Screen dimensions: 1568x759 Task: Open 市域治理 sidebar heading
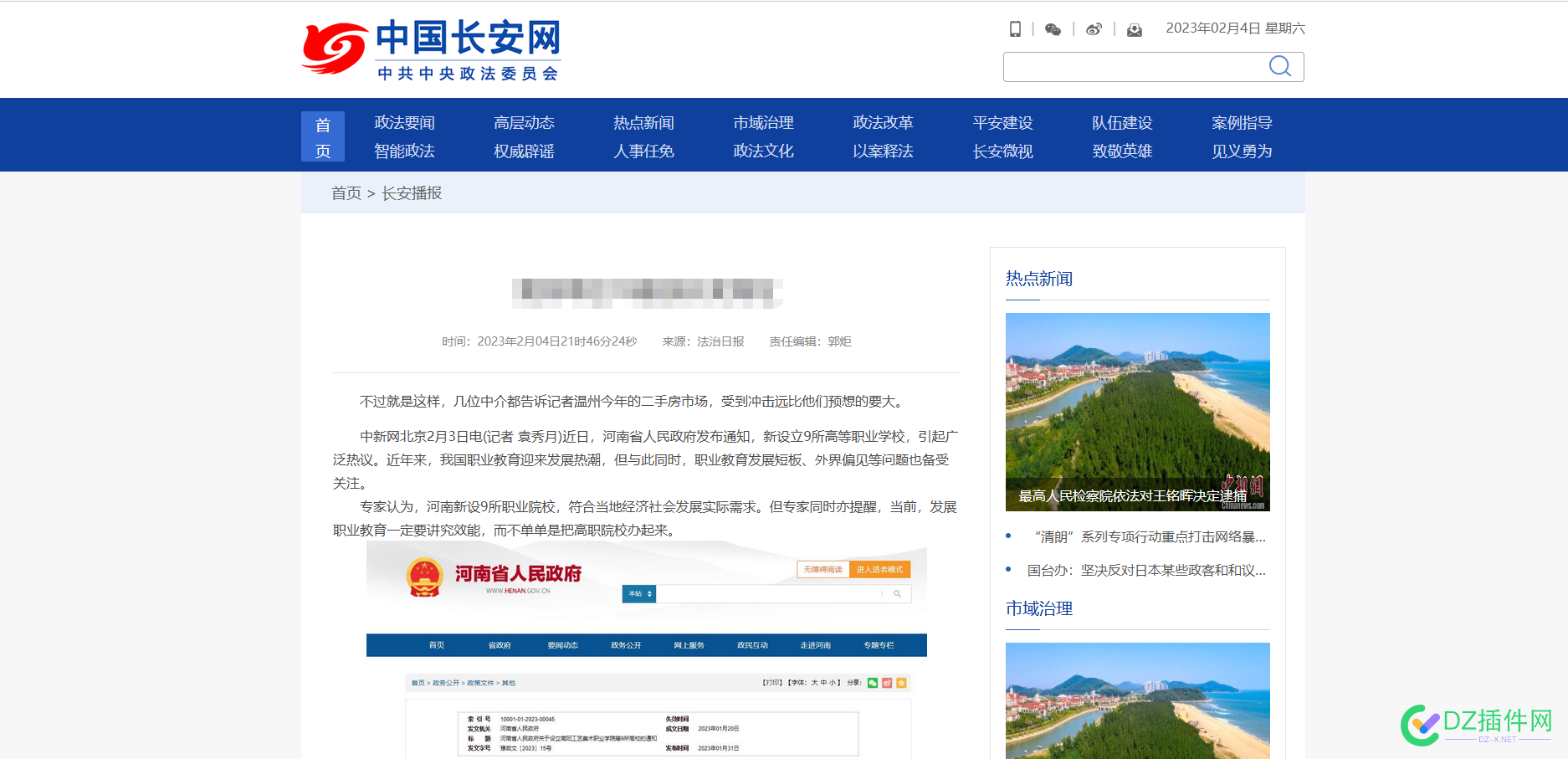click(x=1039, y=608)
